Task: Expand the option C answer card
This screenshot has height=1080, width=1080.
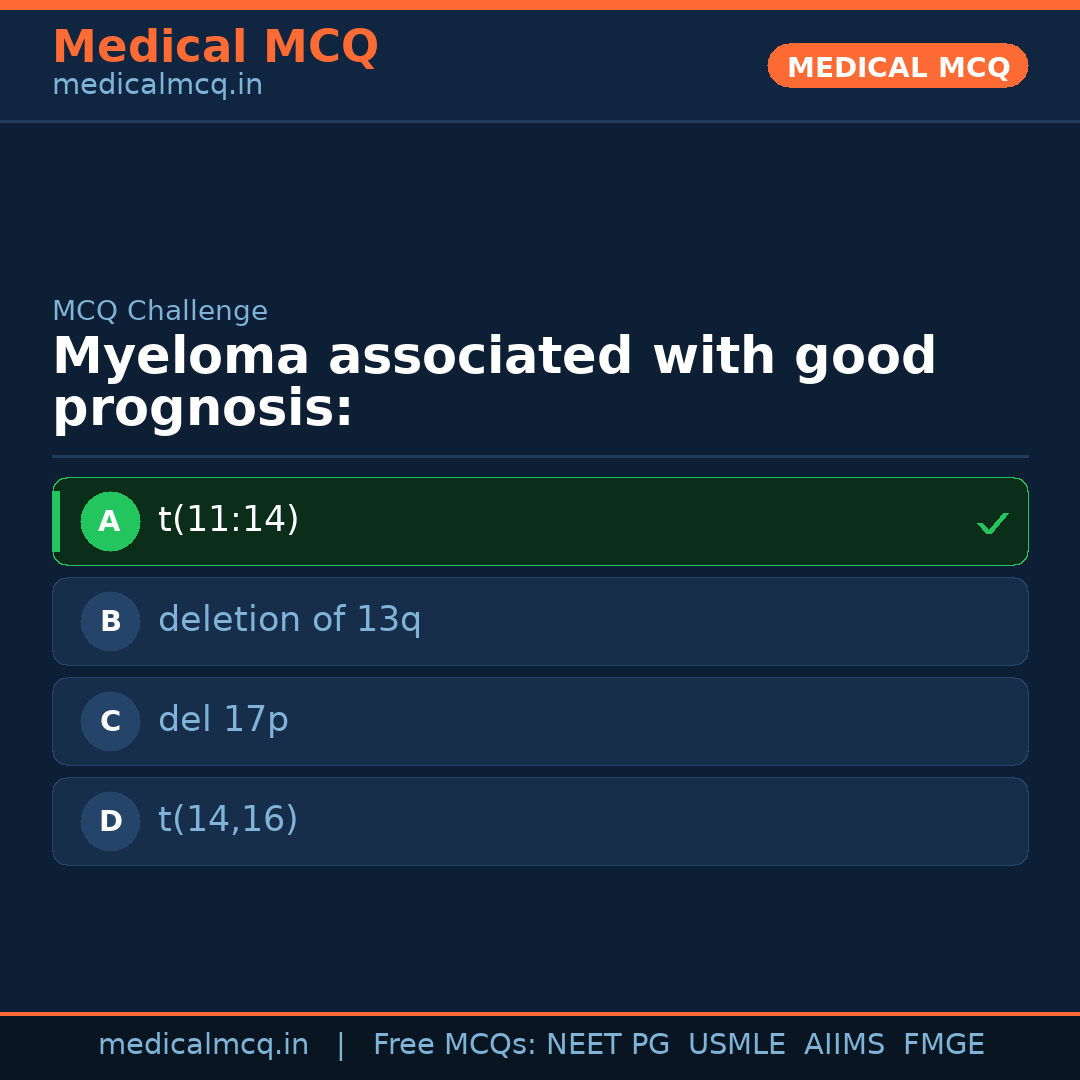Action: [x=540, y=721]
